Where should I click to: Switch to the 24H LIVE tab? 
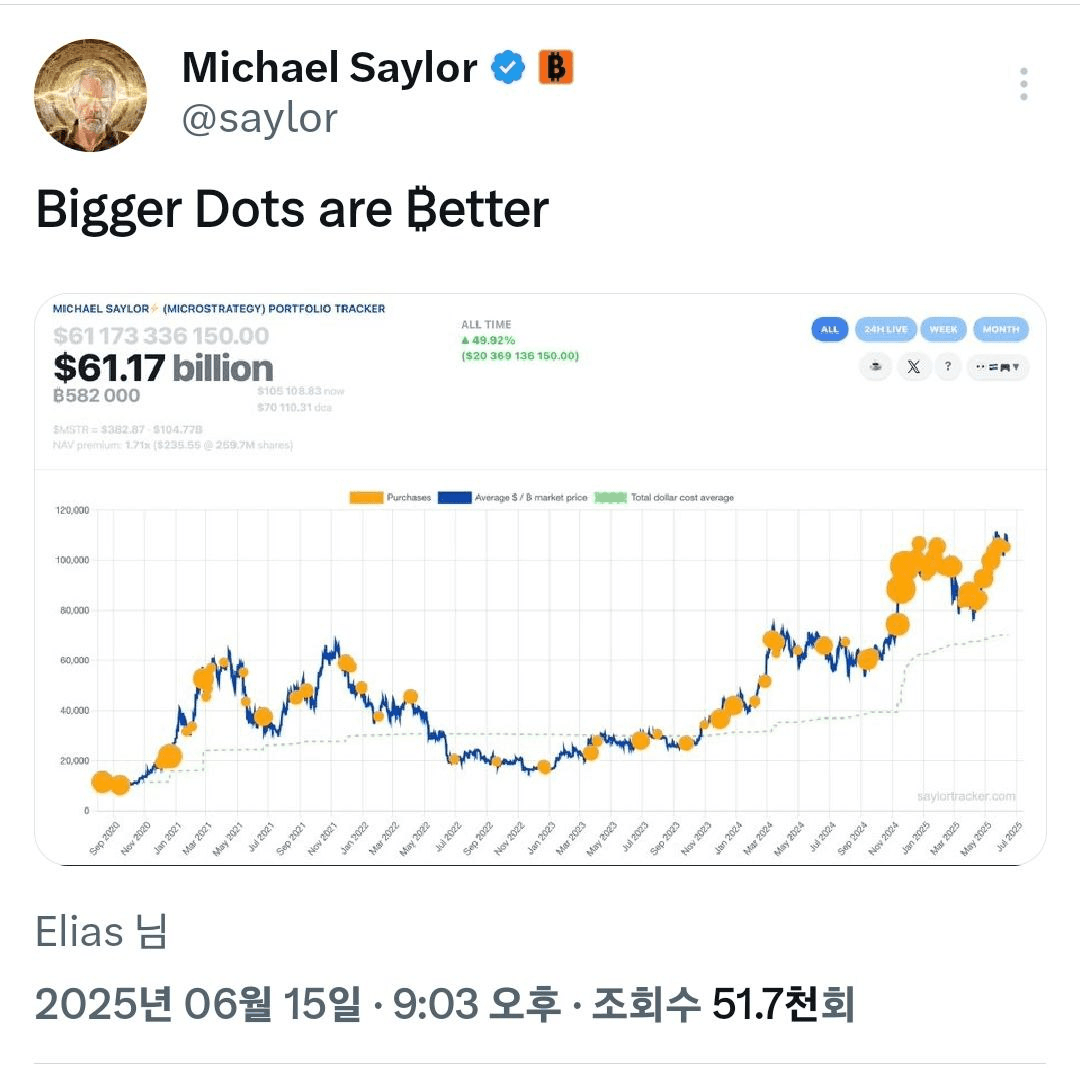886,329
